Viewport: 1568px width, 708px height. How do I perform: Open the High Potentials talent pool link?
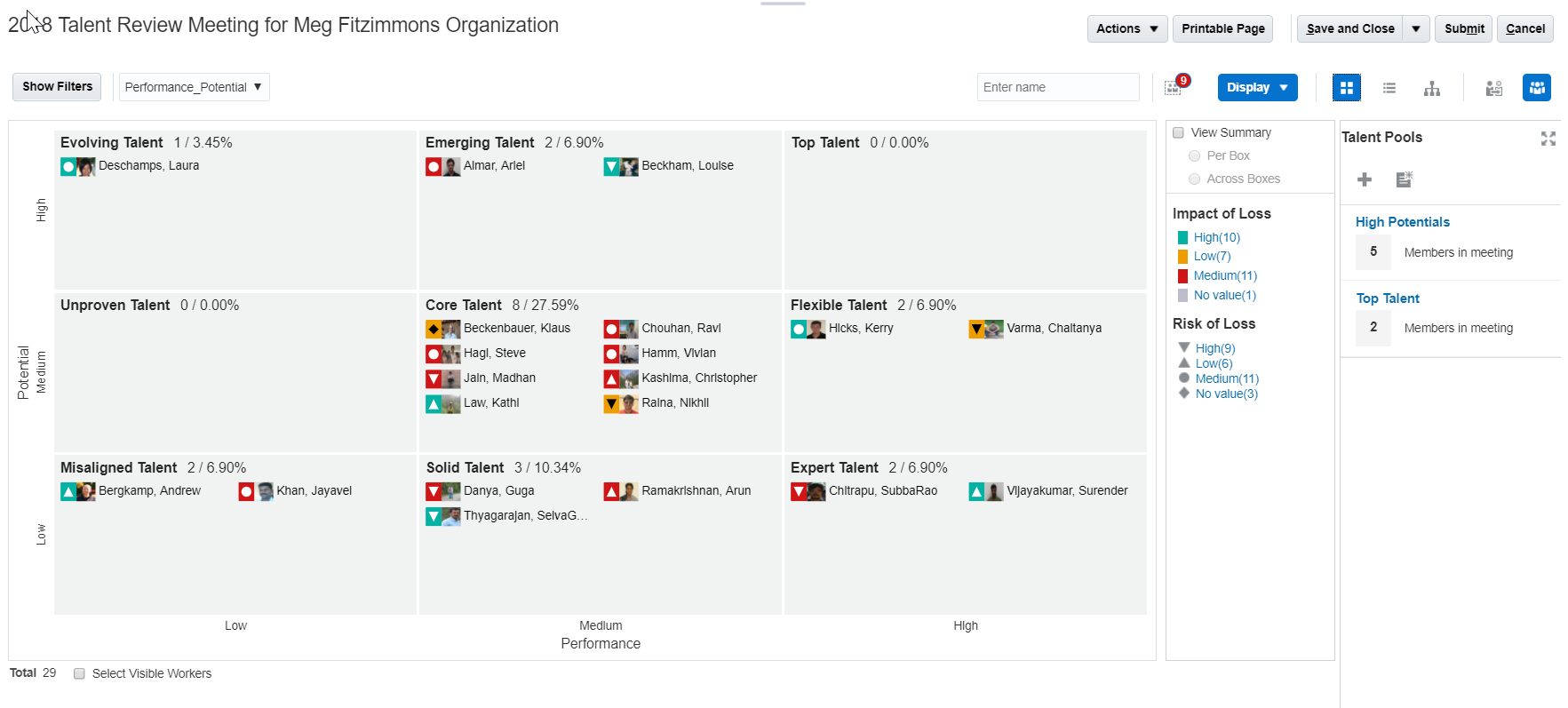click(x=1402, y=222)
